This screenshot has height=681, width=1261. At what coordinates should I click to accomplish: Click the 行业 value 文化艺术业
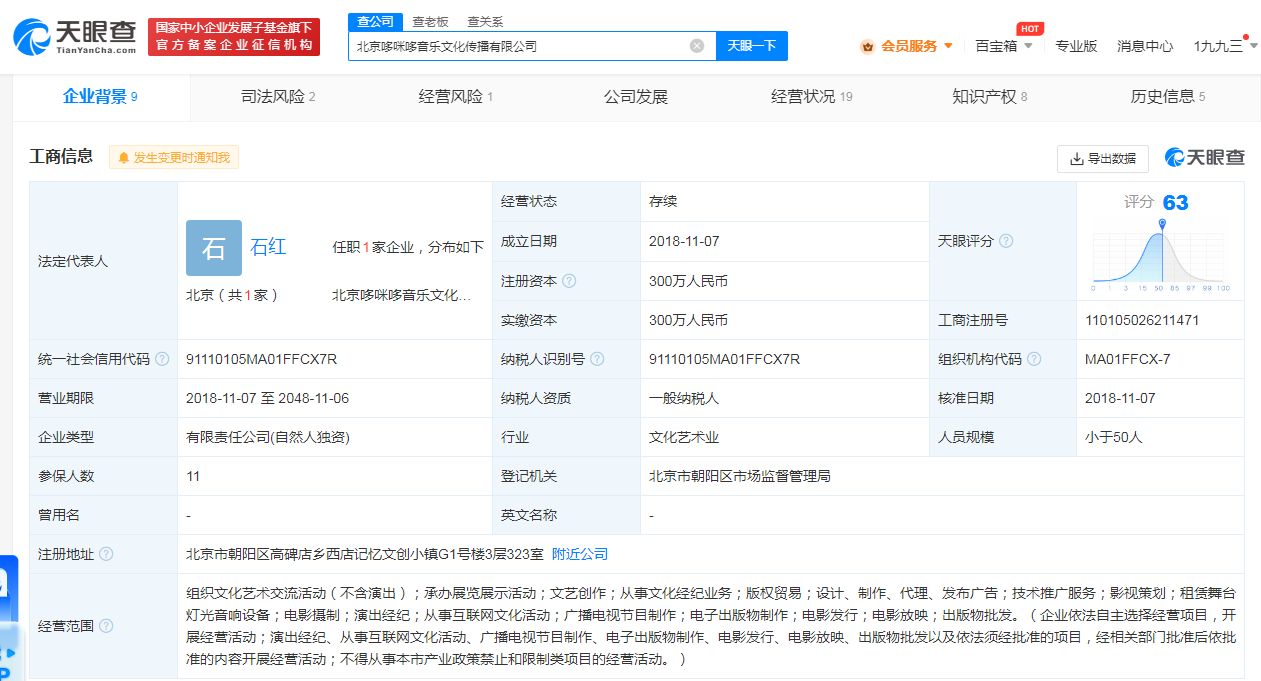click(684, 437)
